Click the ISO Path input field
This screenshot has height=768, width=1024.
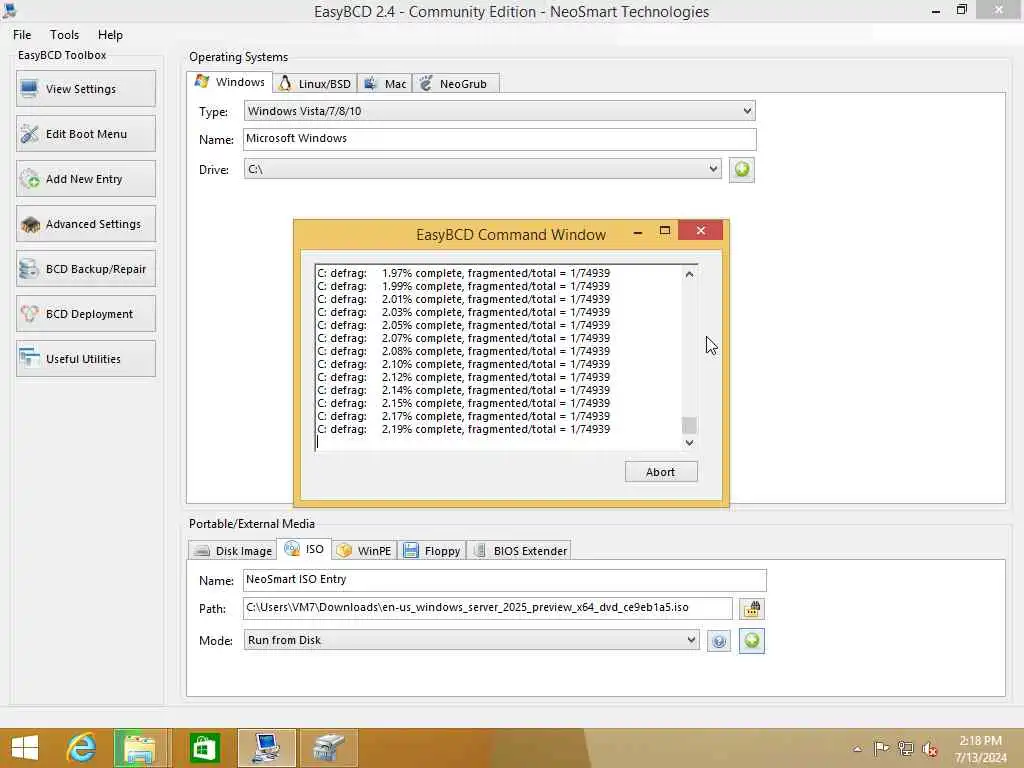(488, 608)
